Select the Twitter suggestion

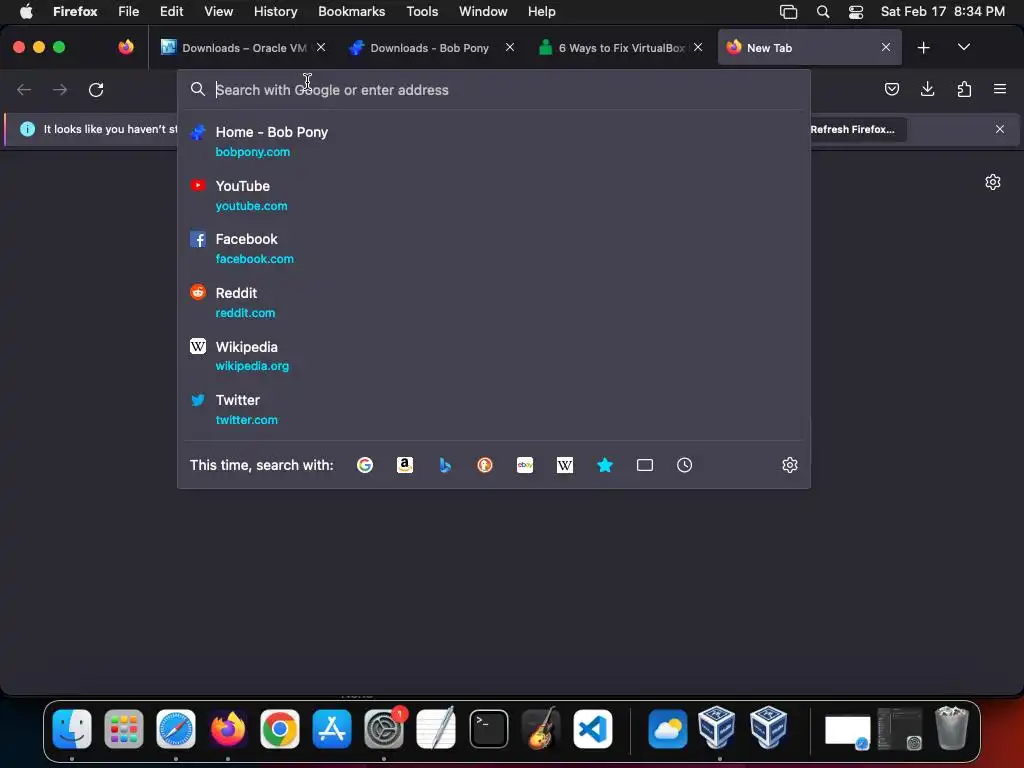pyautogui.click(x=494, y=409)
